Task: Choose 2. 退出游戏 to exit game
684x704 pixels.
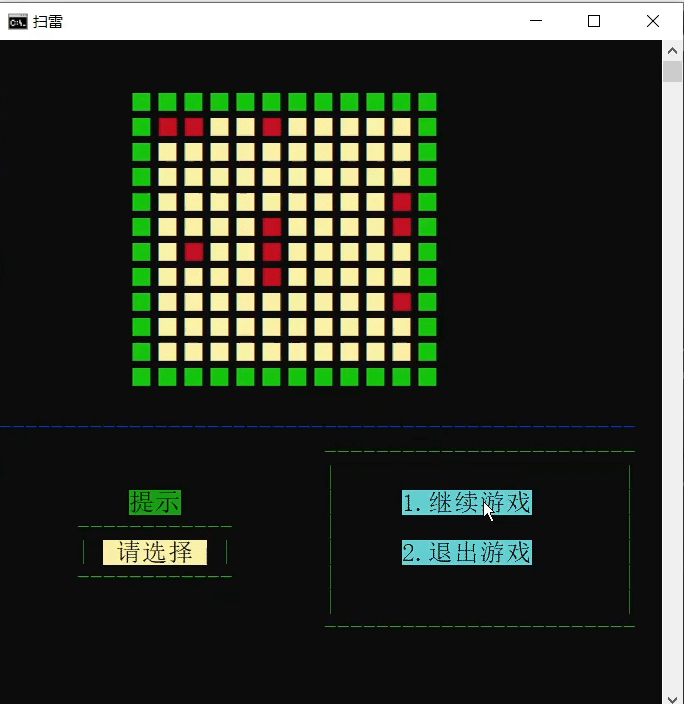Action: pos(467,552)
